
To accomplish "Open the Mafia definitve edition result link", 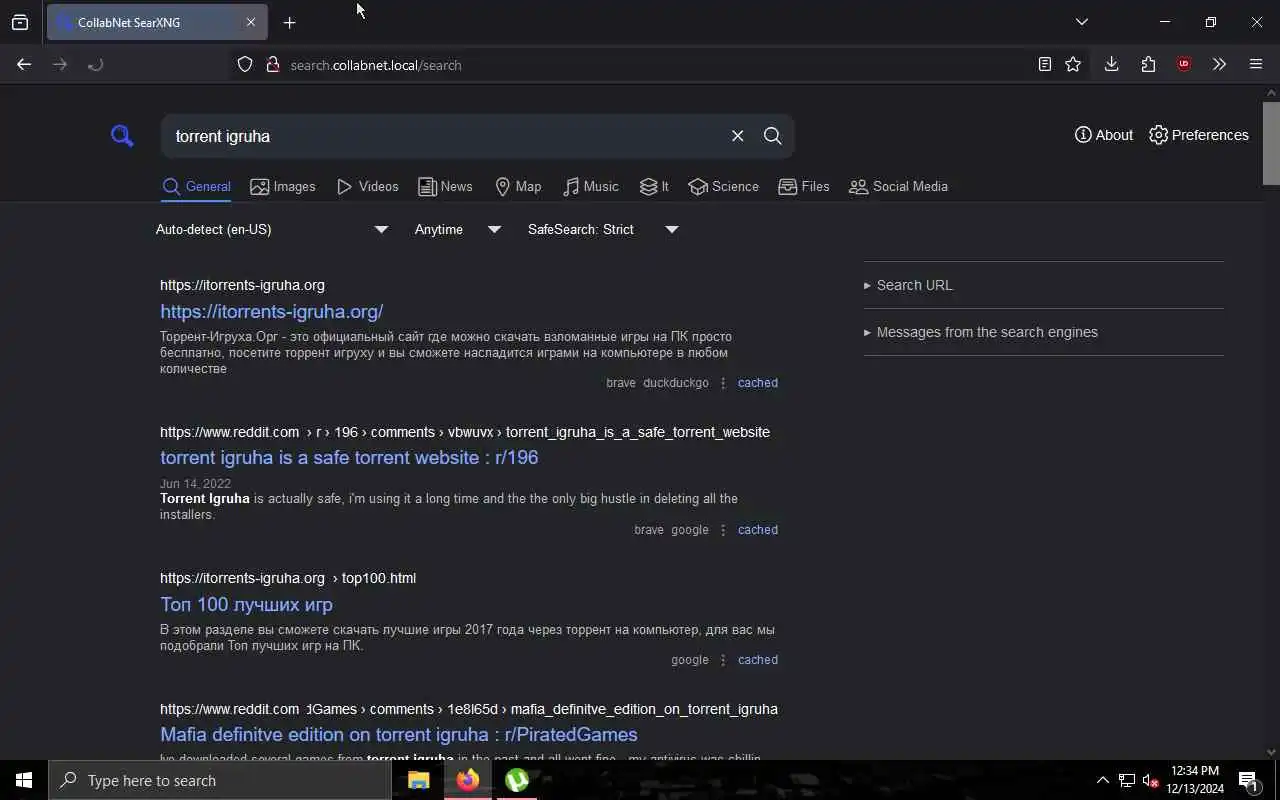I will tap(398, 734).
